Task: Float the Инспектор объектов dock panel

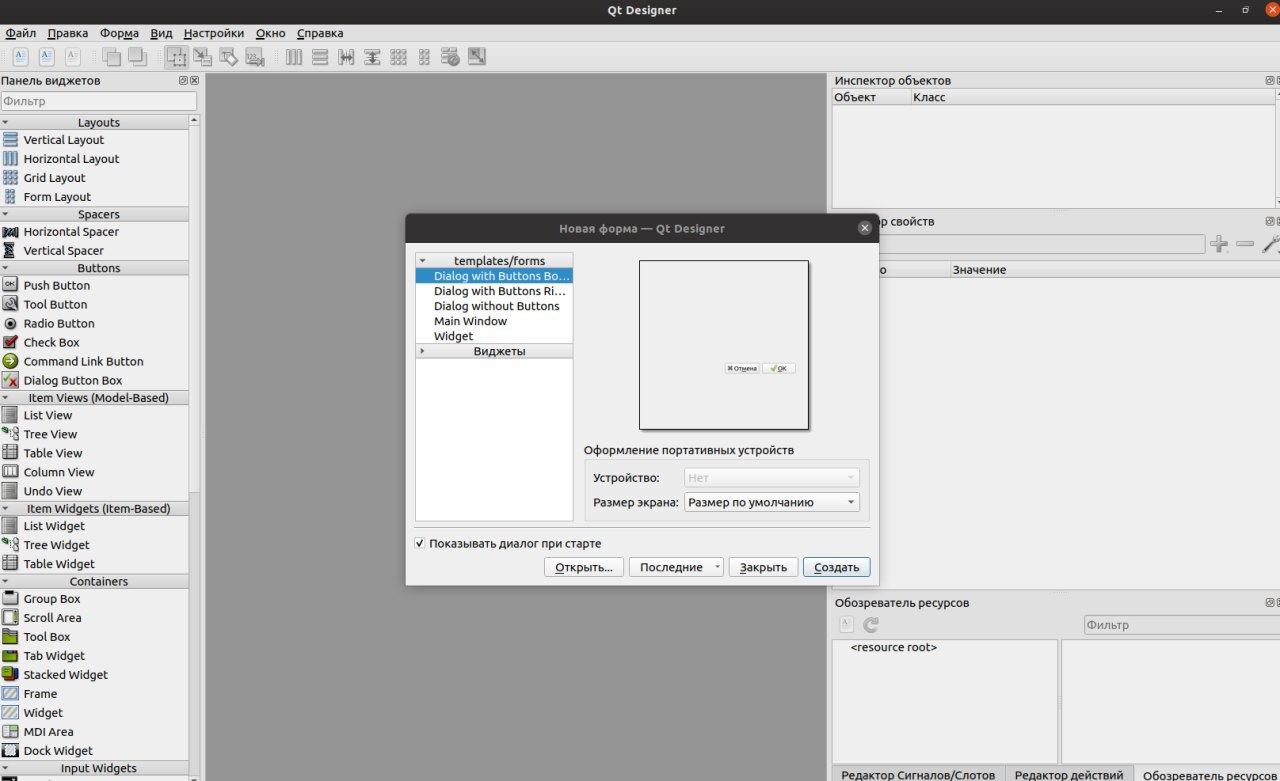Action: pos(1270,80)
